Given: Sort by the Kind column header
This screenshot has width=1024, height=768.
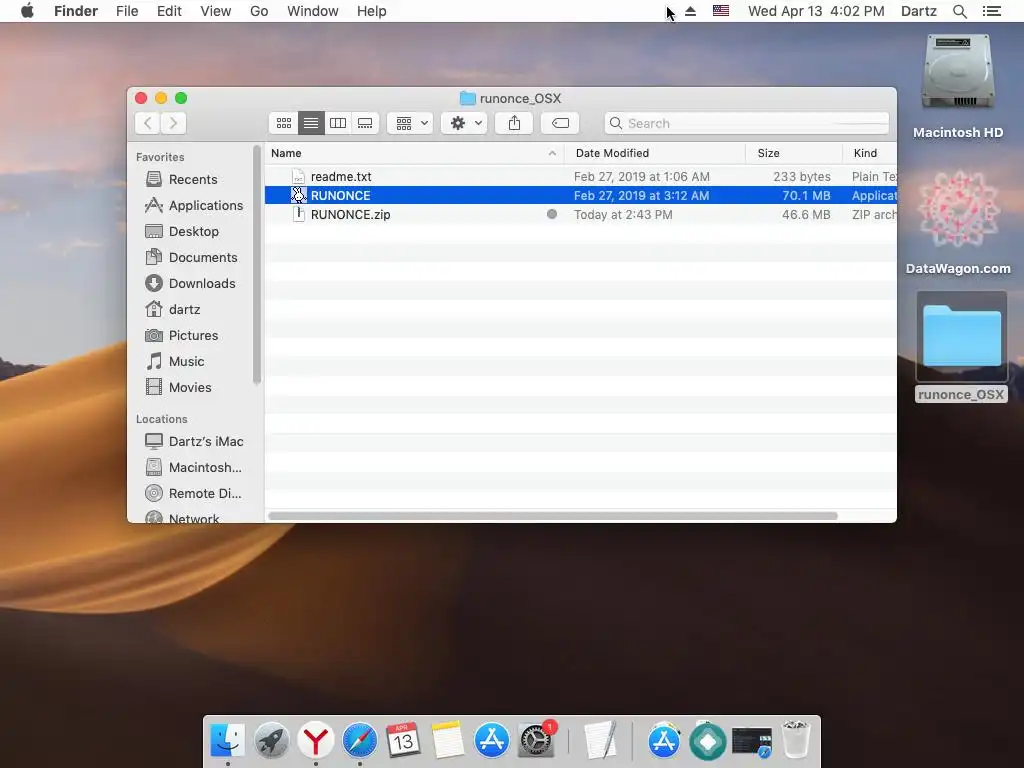Looking at the screenshot, I should click(x=870, y=153).
